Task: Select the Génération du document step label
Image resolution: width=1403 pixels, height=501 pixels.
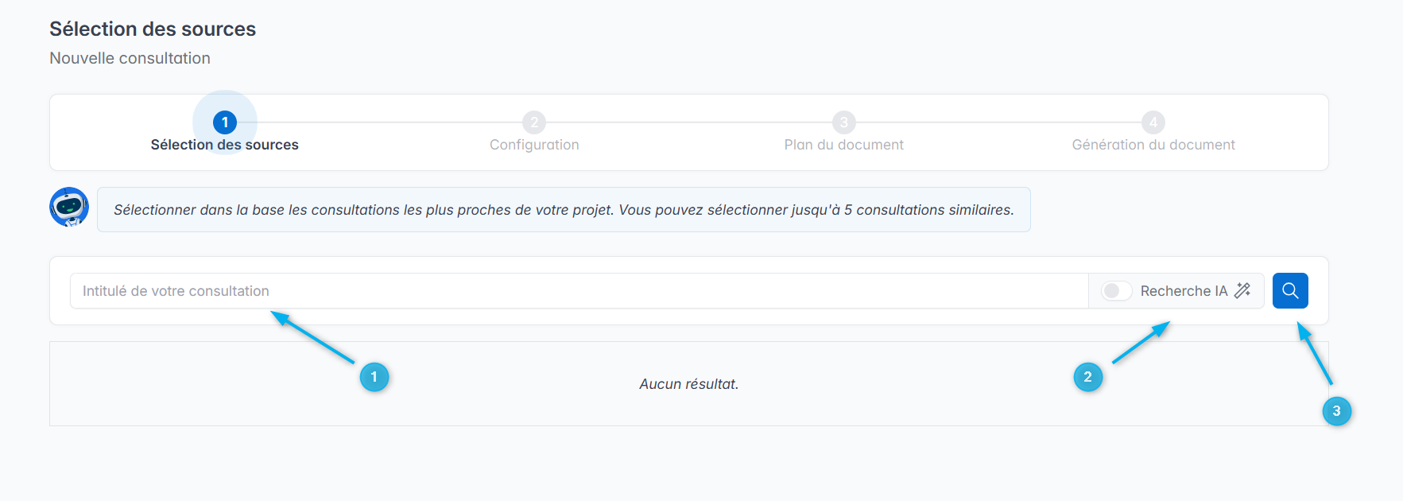Action: [x=1153, y=145]
